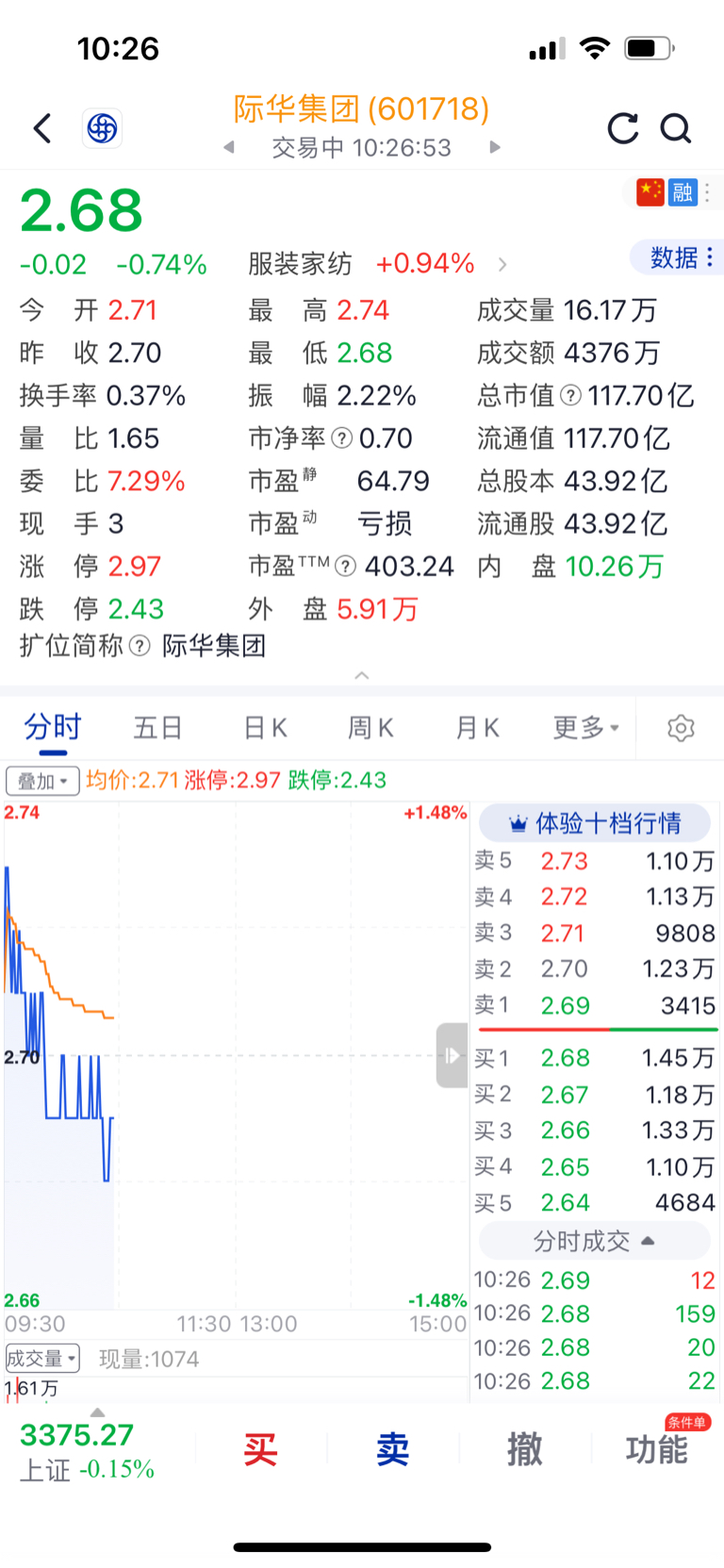Select the 卖2 2.70 order row
724x1568 pixels.
coord(595,969)
